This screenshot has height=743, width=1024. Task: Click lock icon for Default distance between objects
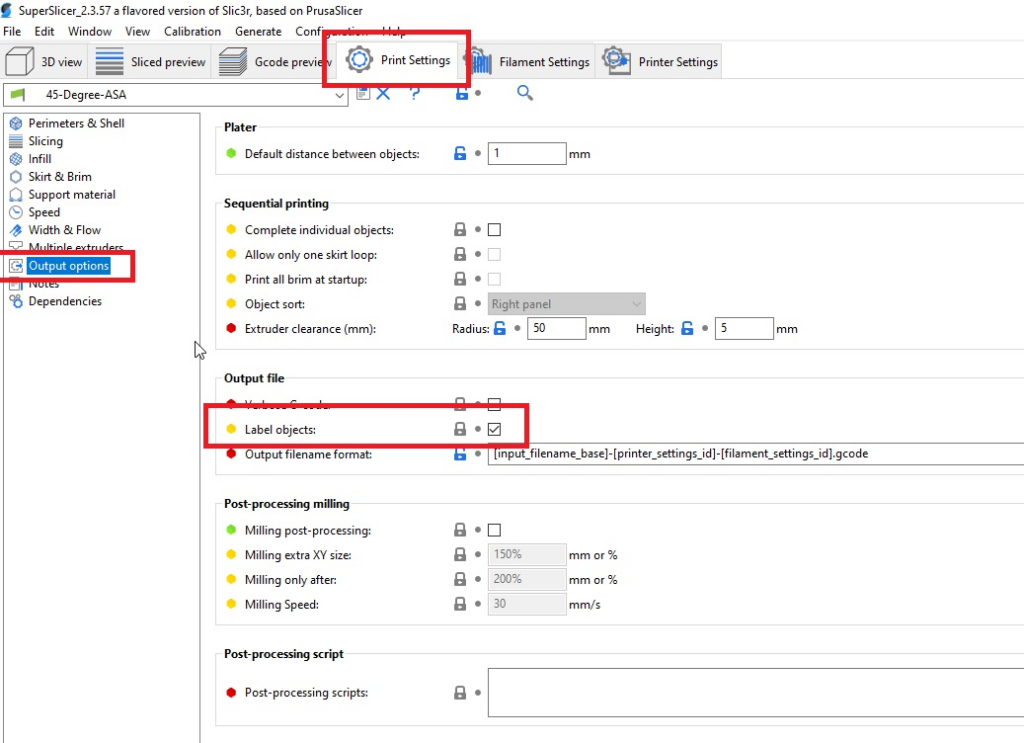click(x=460, y=153)
